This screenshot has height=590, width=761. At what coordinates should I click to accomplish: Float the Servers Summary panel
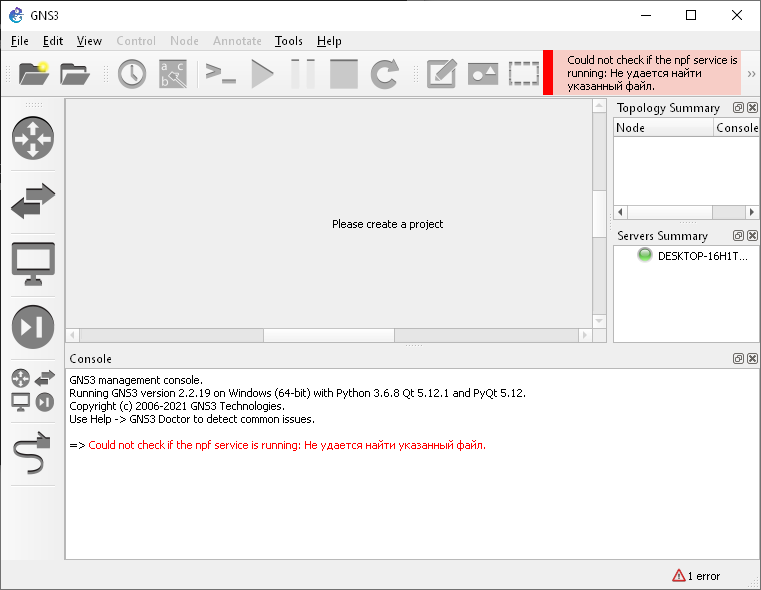click(738, 236)
